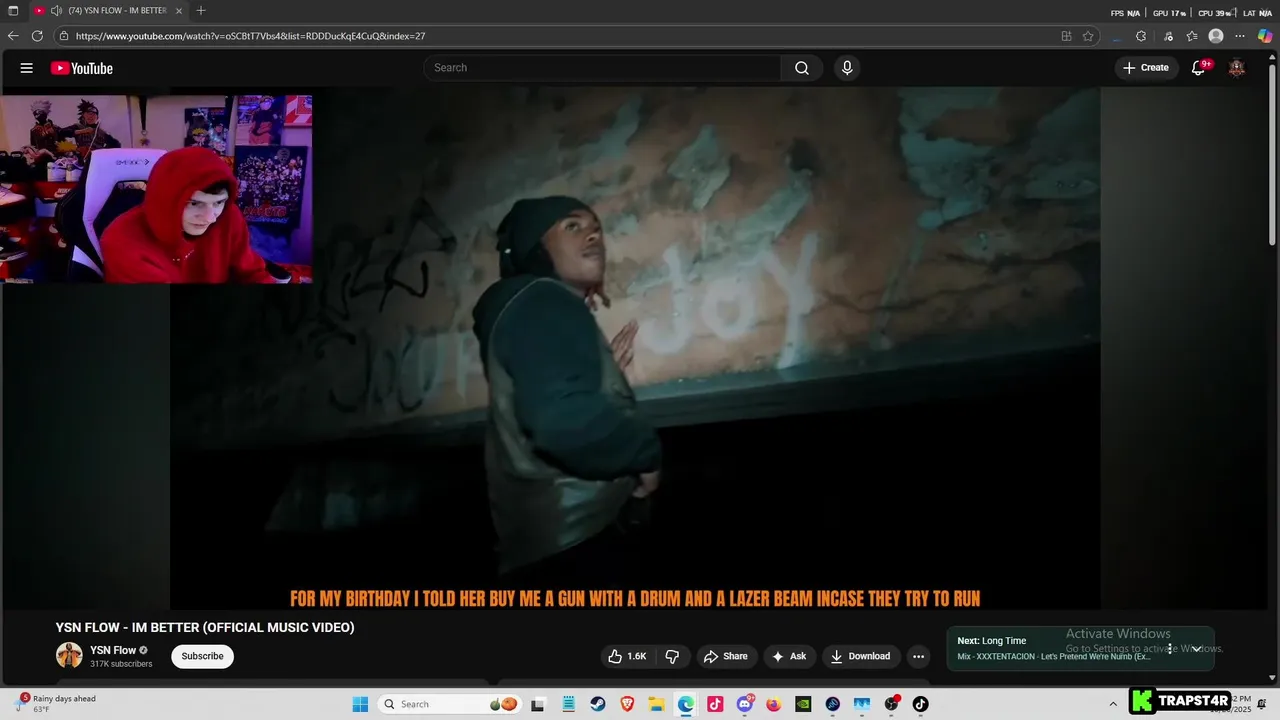This screenshot has height=720, width=1280.
Task: Open the favorites list icon
Action: (x=1192, y=36)
